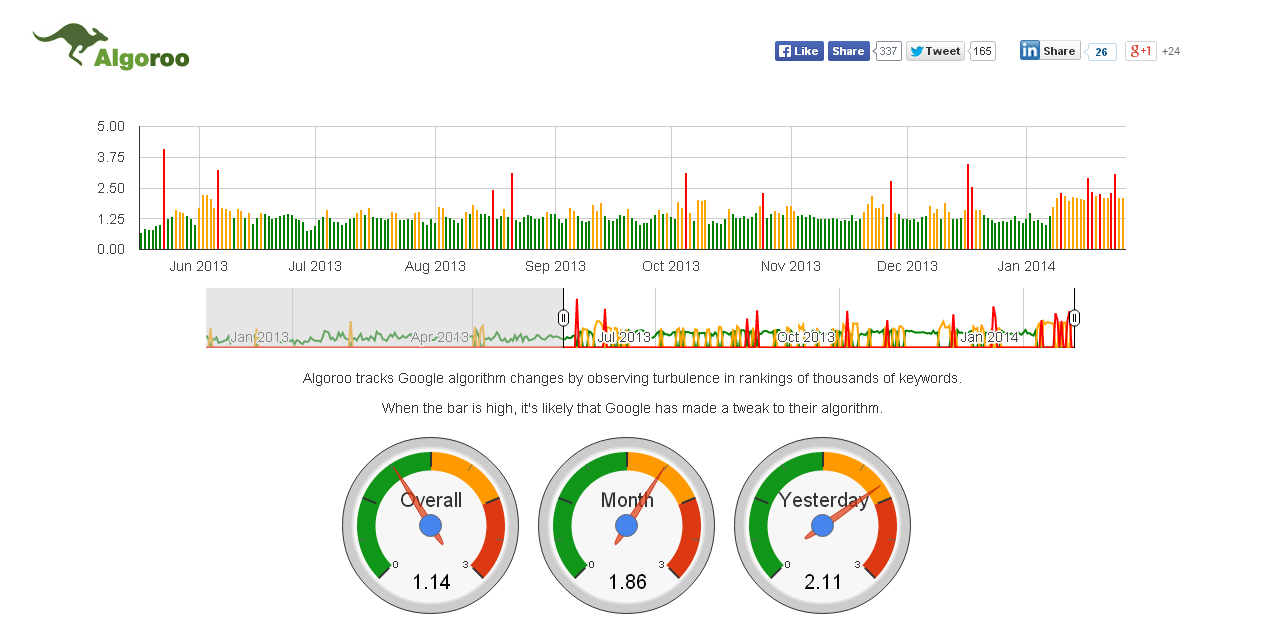Click the Month gauge dial
This screenshot has height=619, width=1263.
tap(627, 526)
